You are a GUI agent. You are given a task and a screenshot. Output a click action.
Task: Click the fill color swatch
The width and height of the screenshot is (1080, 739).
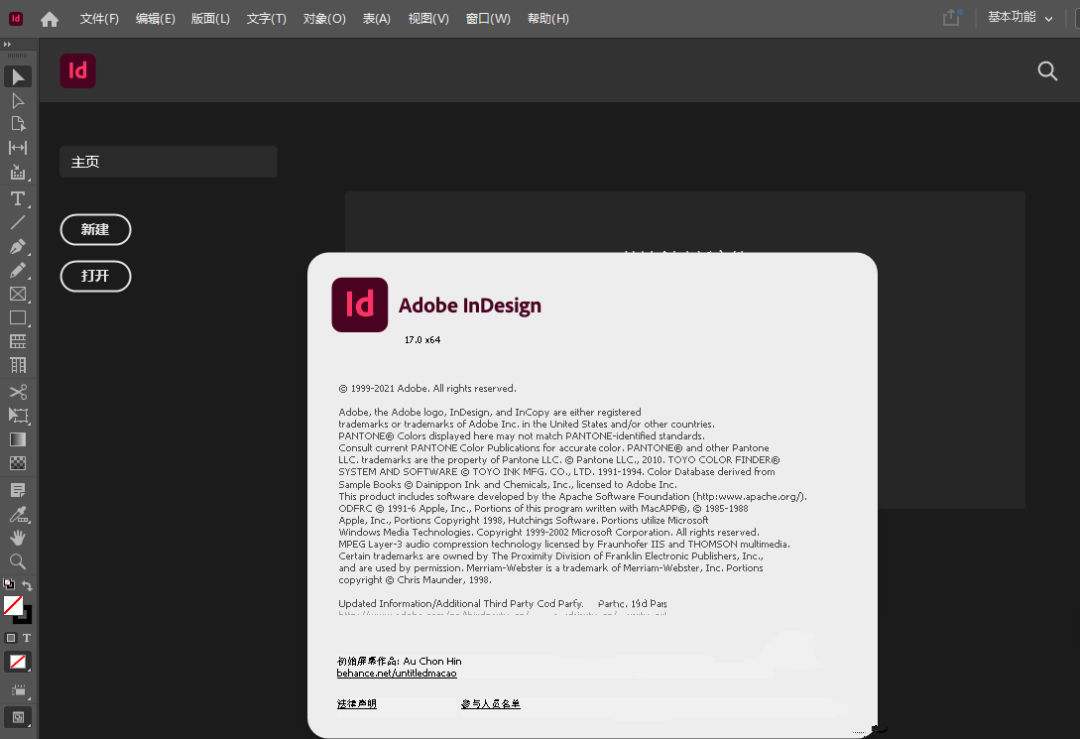[x=12, y=605]
